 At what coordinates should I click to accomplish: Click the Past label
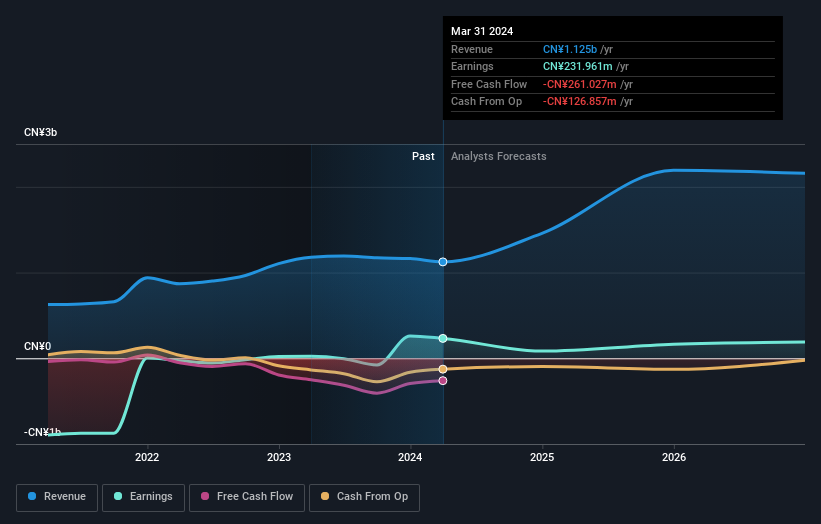click(423, 157)
